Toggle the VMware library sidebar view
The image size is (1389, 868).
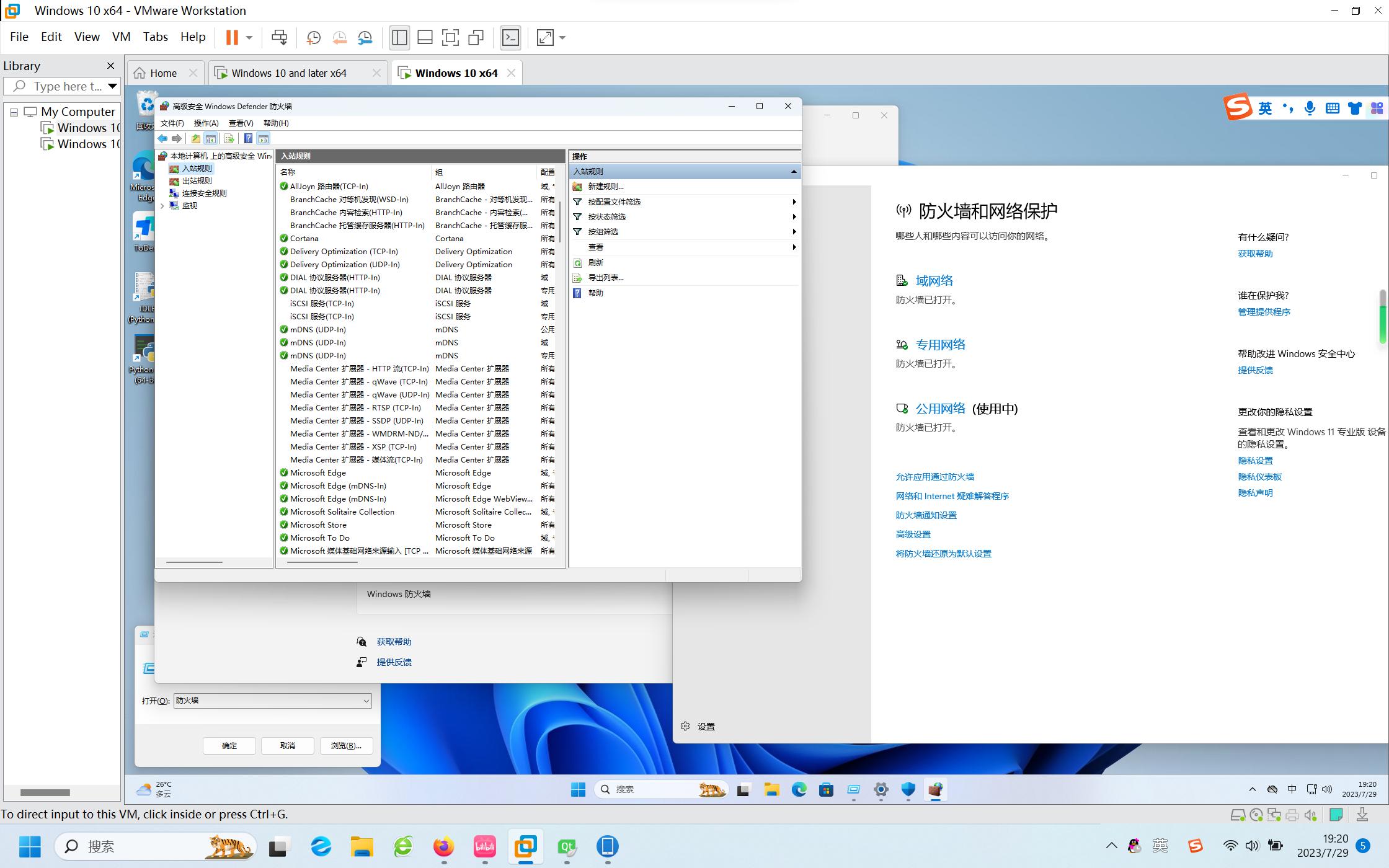click(x=399, y=38)
